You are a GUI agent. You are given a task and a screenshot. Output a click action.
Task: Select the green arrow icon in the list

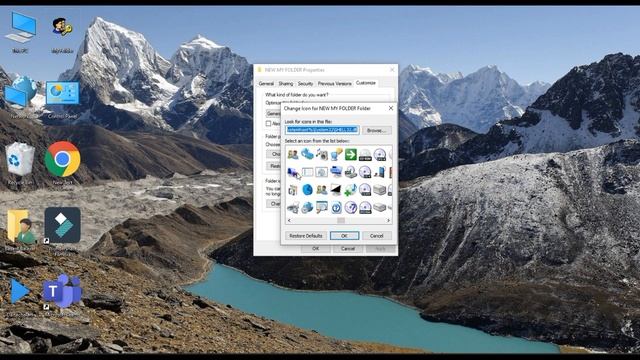[351, 154]
